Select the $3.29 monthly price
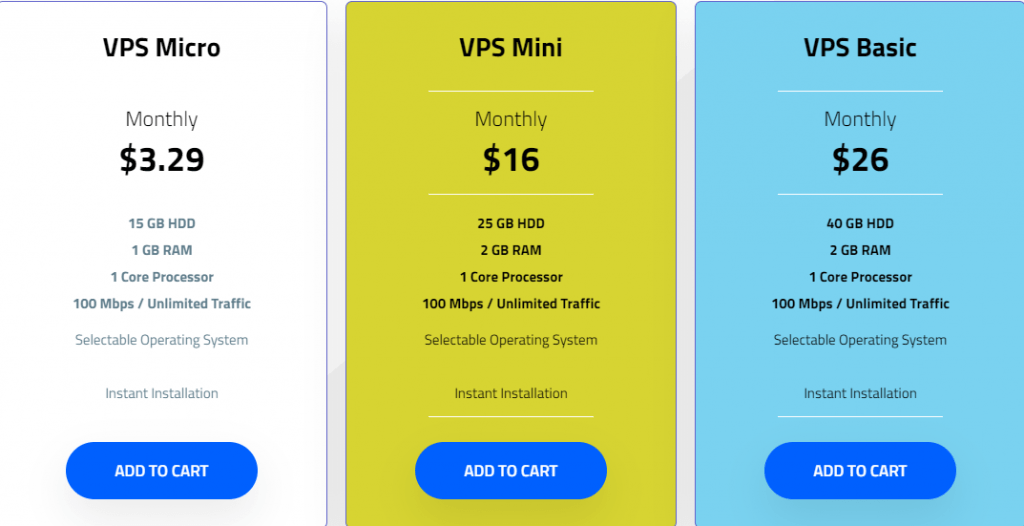Screen dimensions: 1024x526 [x=162, y=159]
